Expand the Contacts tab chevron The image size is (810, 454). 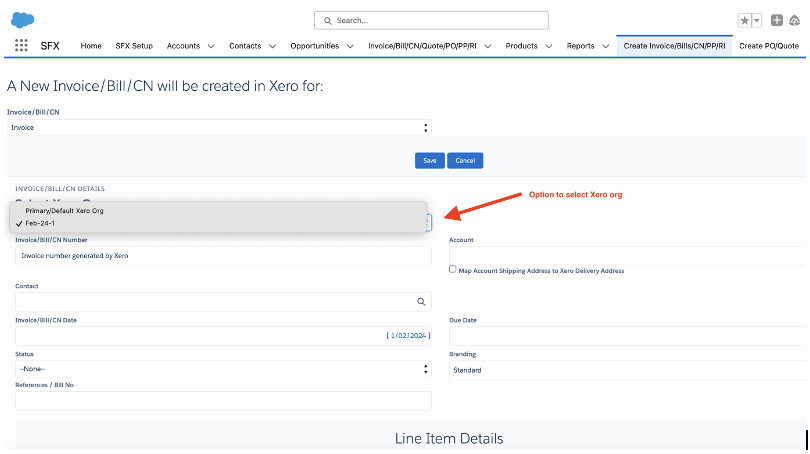click(x=272, y=46)
